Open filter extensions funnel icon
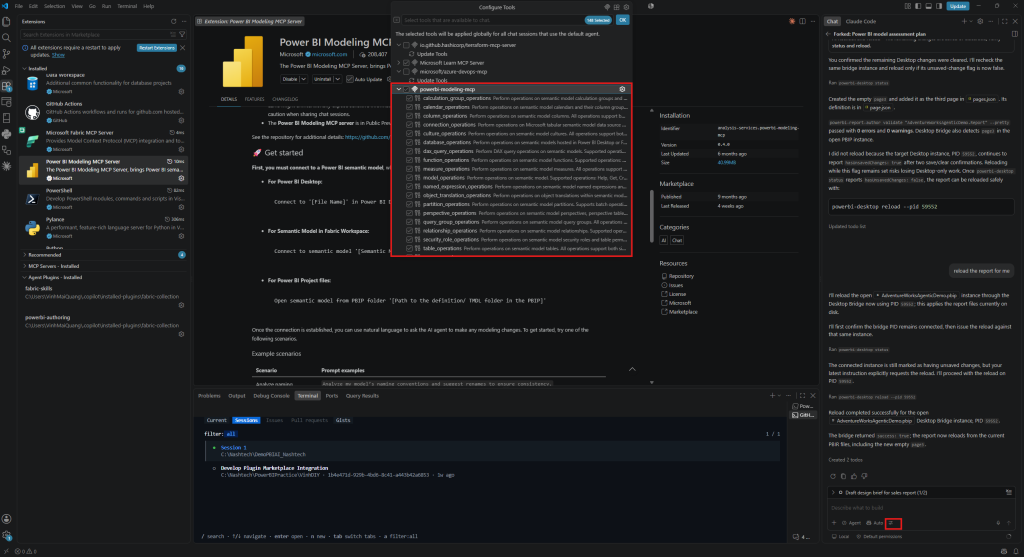The height and width of the screenshot is (557, 1024). tap(182, 35)
